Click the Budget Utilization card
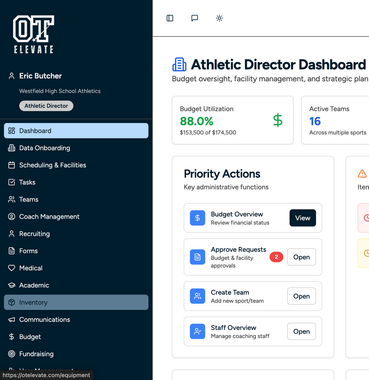 point(233,120)
